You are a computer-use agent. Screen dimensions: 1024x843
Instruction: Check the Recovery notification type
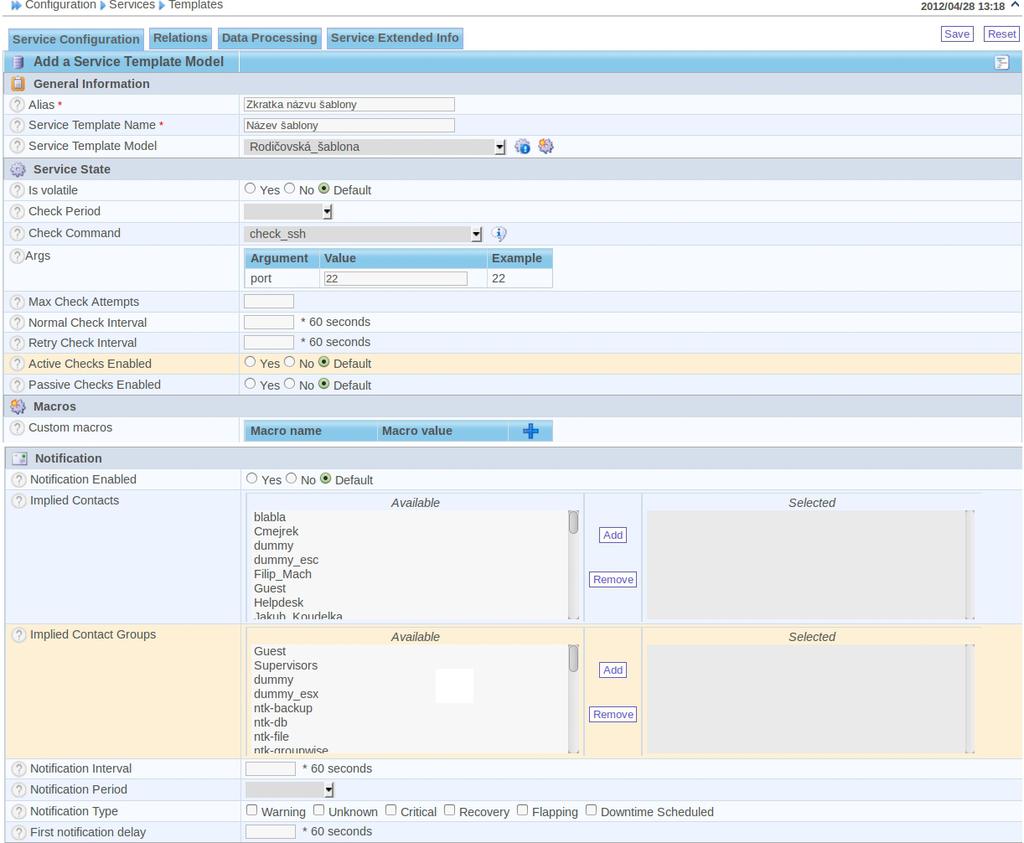tap(449, 810)
